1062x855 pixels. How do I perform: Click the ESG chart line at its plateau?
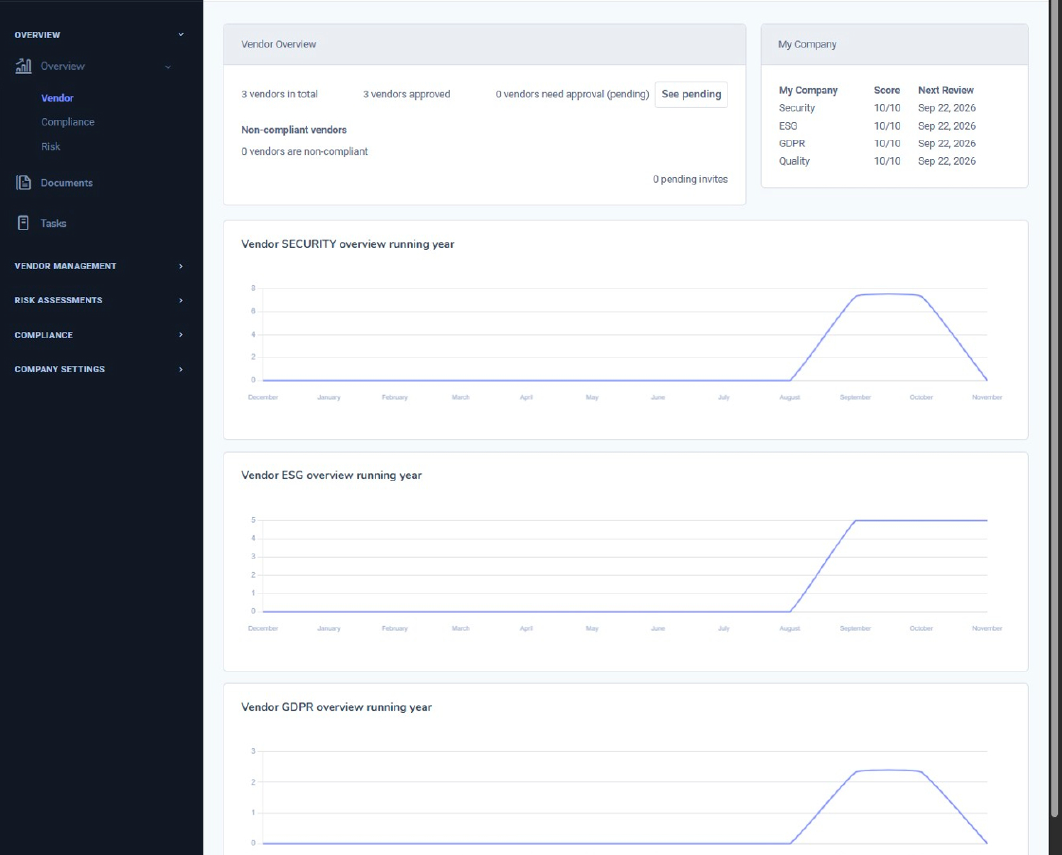pos(920,520)
